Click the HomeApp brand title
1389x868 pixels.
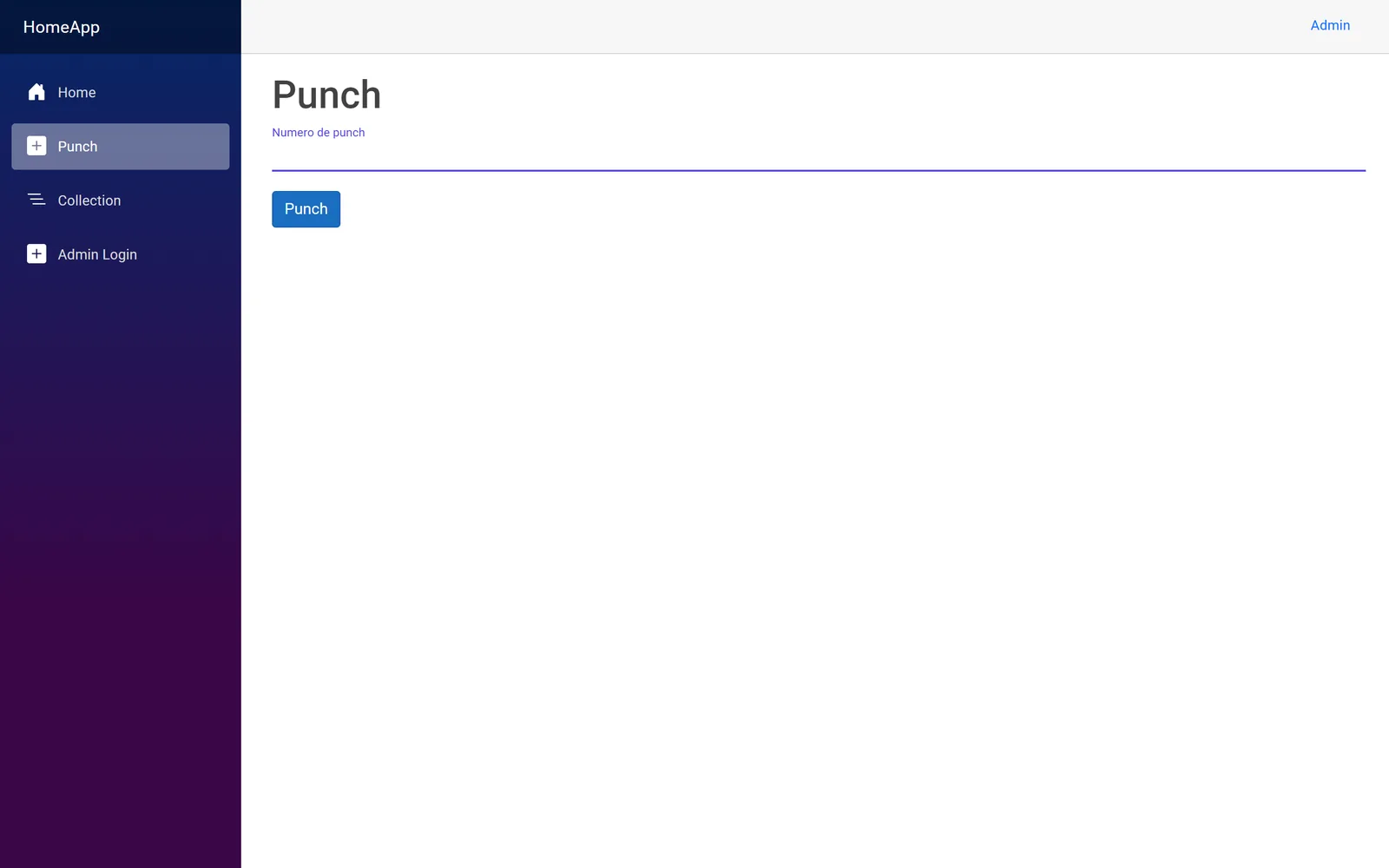tap(61, 27)
